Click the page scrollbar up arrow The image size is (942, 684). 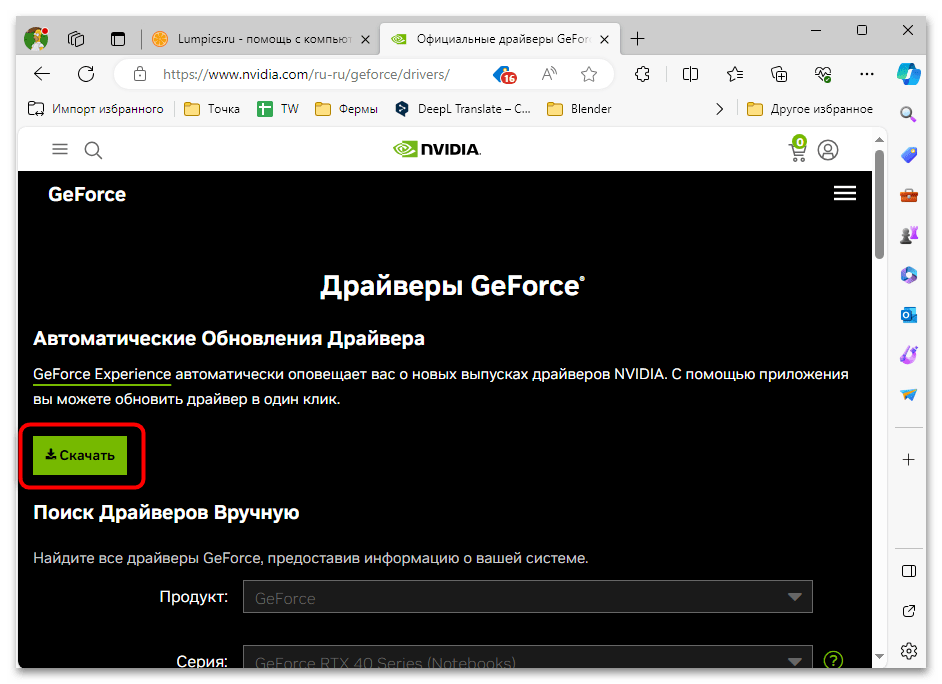click(x=880, y=140)
